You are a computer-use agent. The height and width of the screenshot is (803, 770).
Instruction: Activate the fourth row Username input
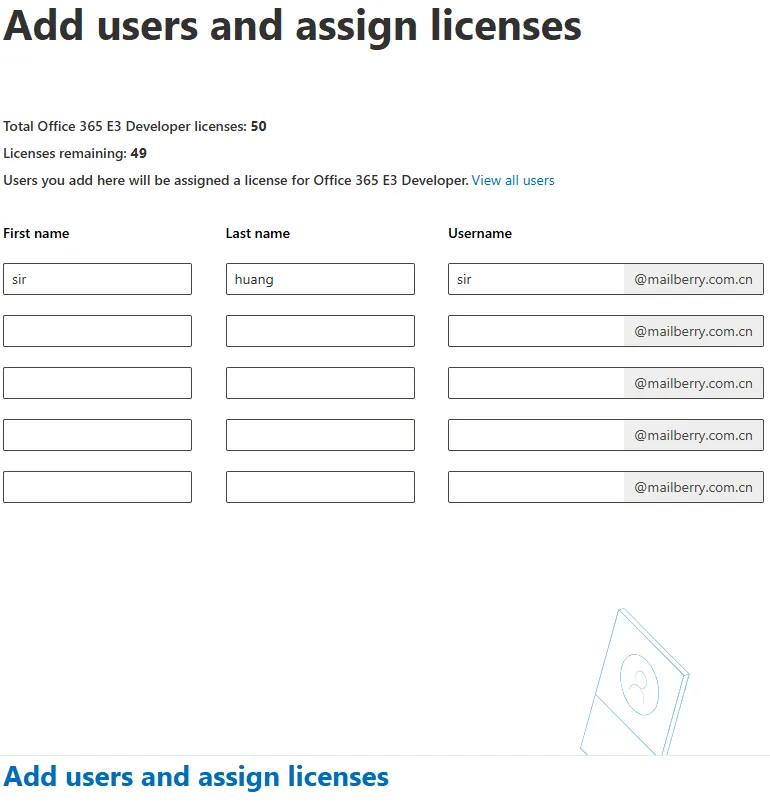(536, 435)
